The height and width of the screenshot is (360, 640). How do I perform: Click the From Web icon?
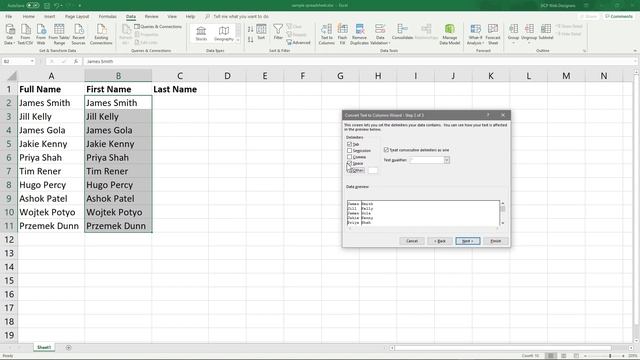[41, 34]
